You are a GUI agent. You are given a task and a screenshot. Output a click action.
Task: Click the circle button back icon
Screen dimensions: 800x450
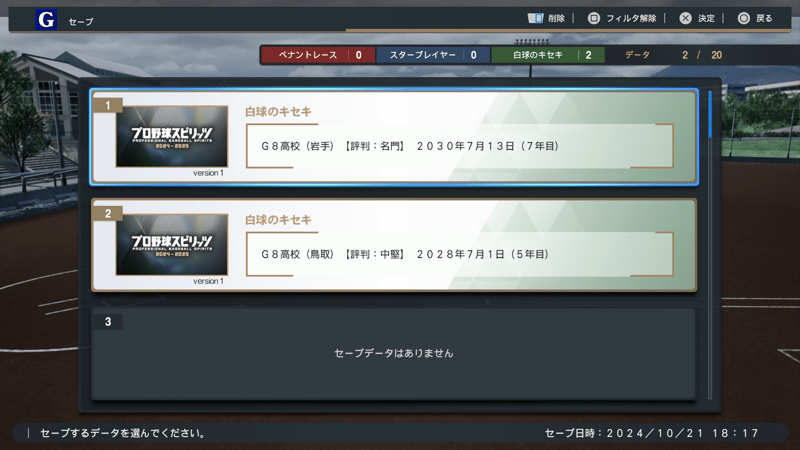pyautogui.click(x=743, y=18)
